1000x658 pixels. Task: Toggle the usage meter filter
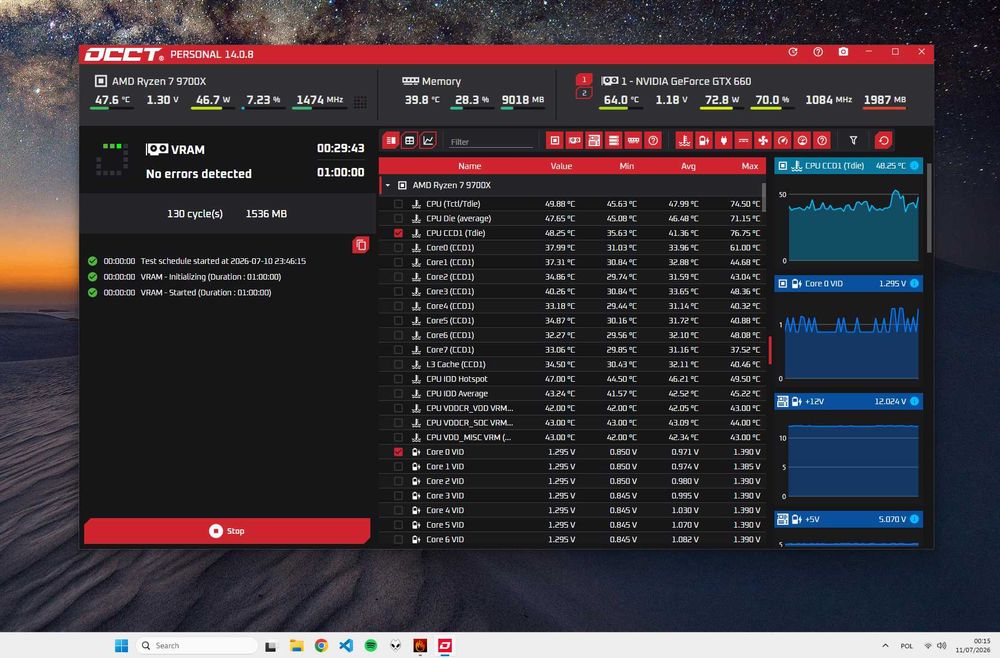click(x=802, y=140)
